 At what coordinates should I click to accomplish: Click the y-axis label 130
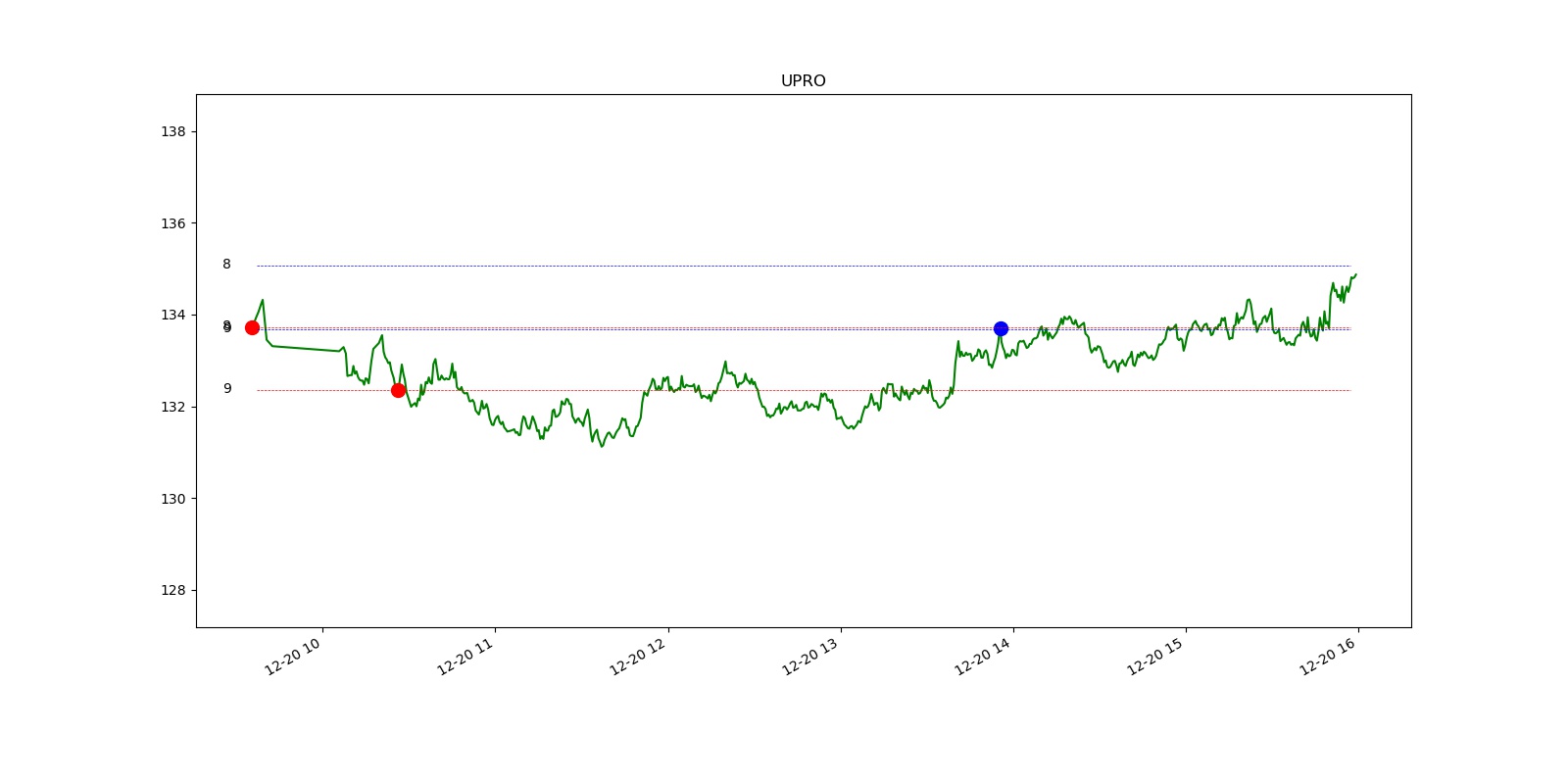(x=172, y=499)
